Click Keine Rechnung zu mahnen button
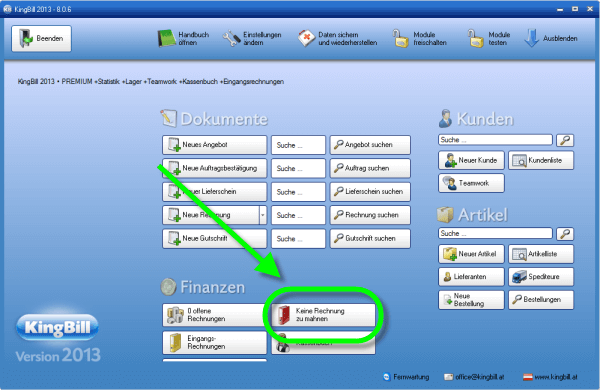 (x=323, y=315)
